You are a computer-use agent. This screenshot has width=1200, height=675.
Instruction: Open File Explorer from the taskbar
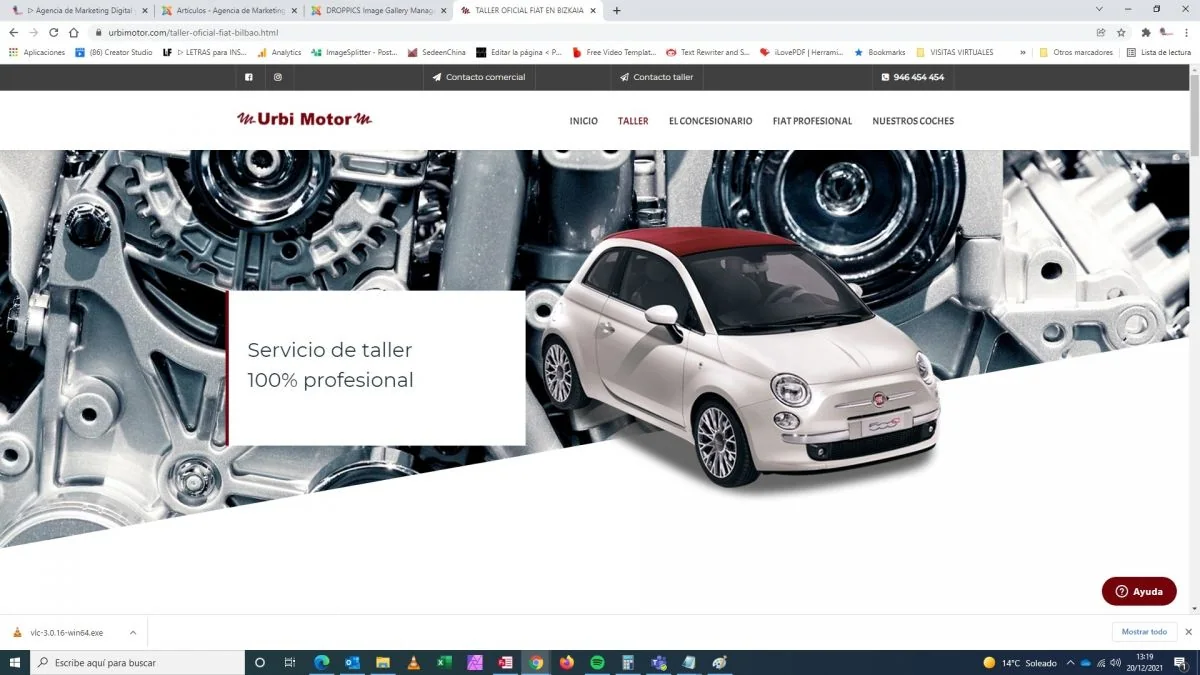pos(383,662)
